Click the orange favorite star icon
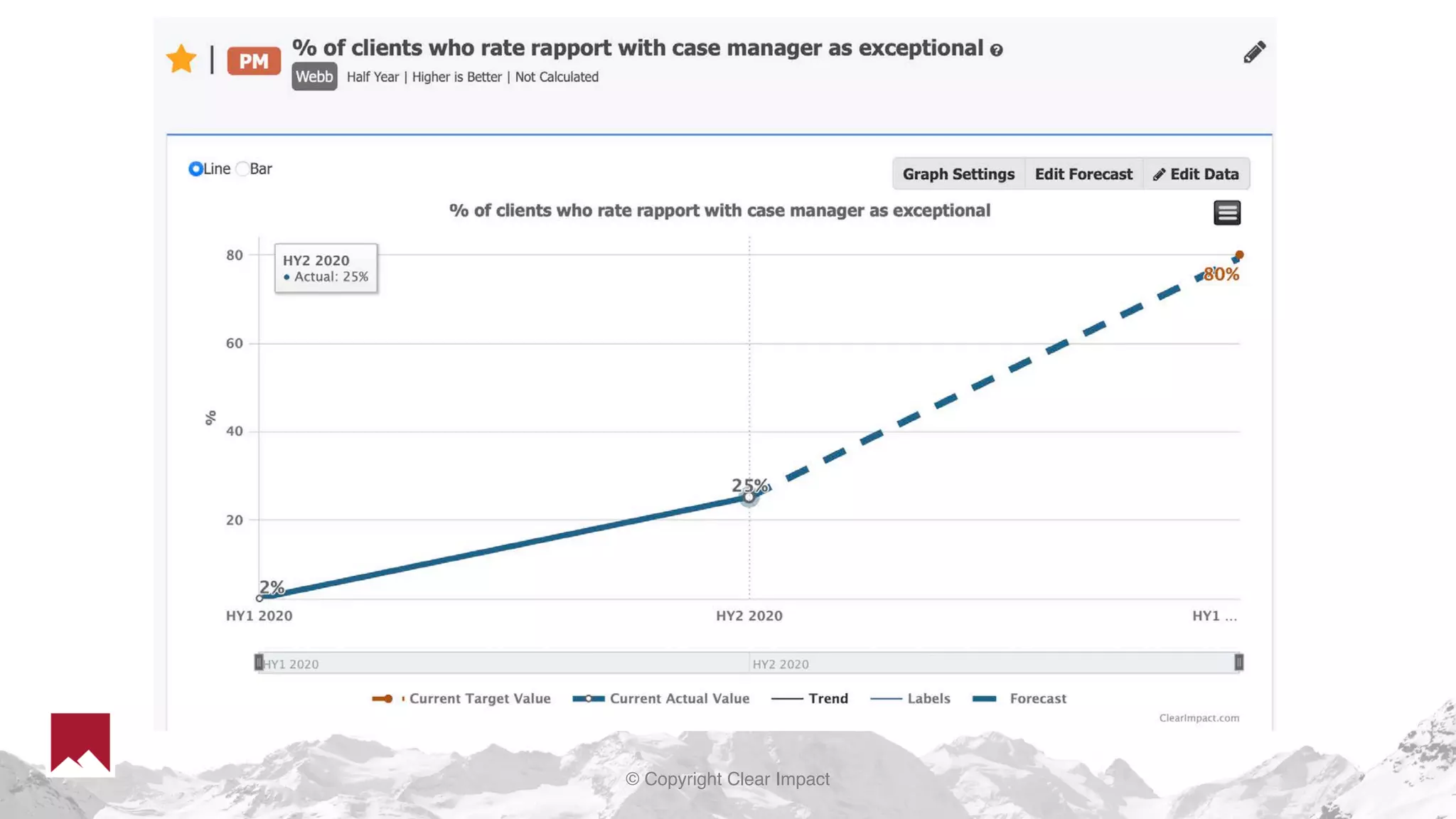1456x819 pixels. coord(181,59)
